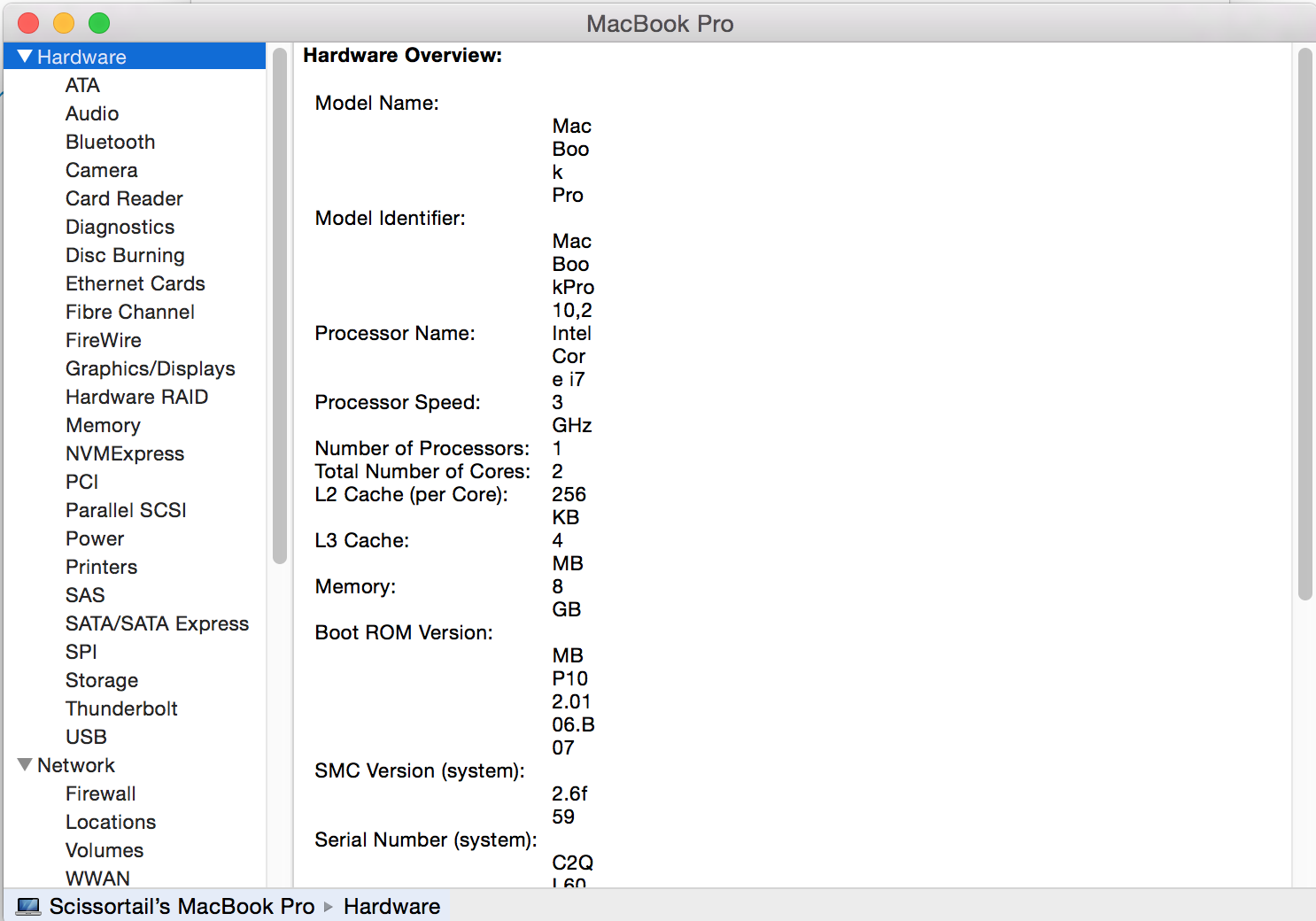Select NVMExpress in the sidebar
1316x921 pixels.
click(x=125, y=453)
